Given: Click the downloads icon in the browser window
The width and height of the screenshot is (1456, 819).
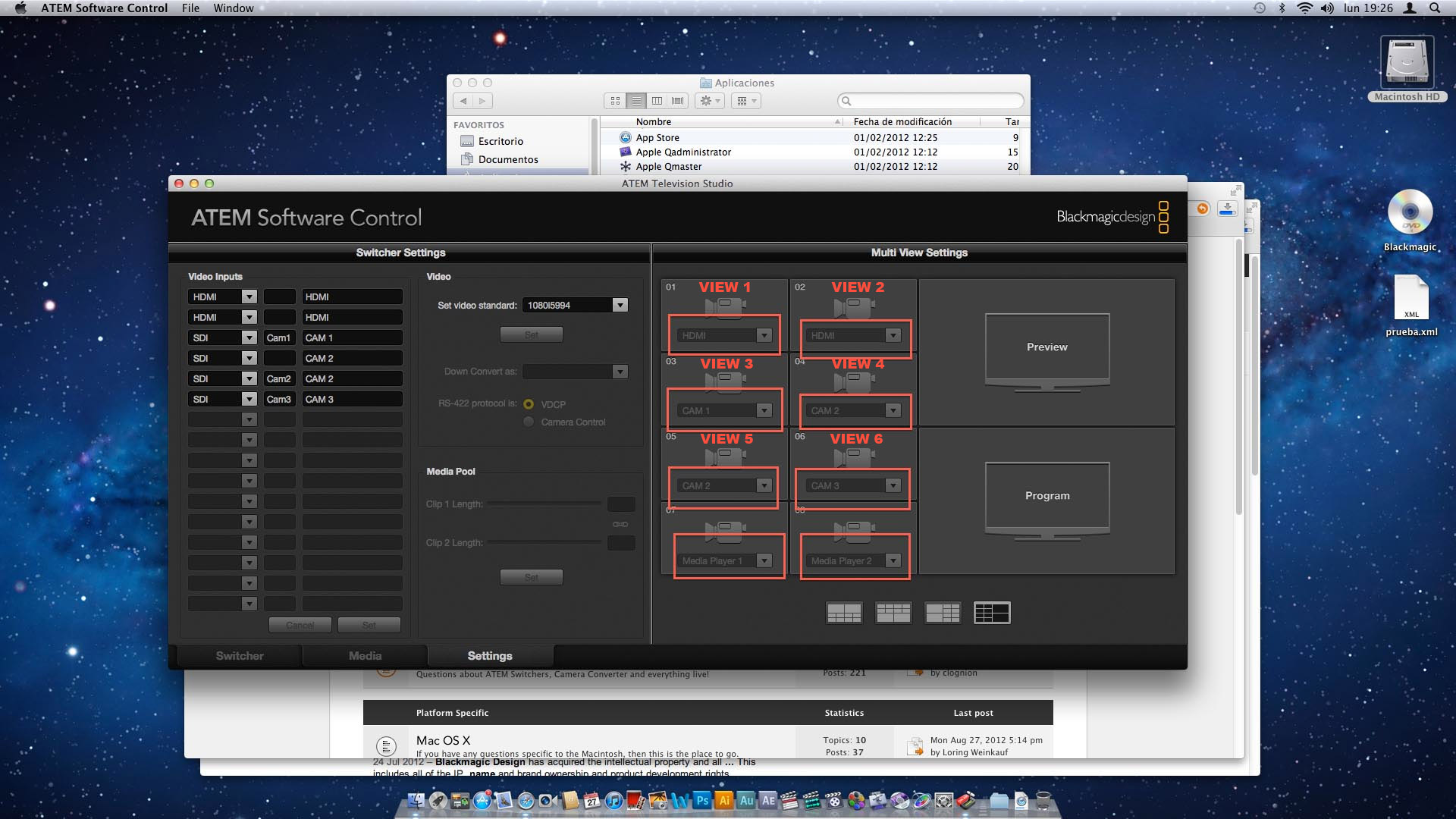Looking at the screenshot, I should click(x=1227, y=209).
